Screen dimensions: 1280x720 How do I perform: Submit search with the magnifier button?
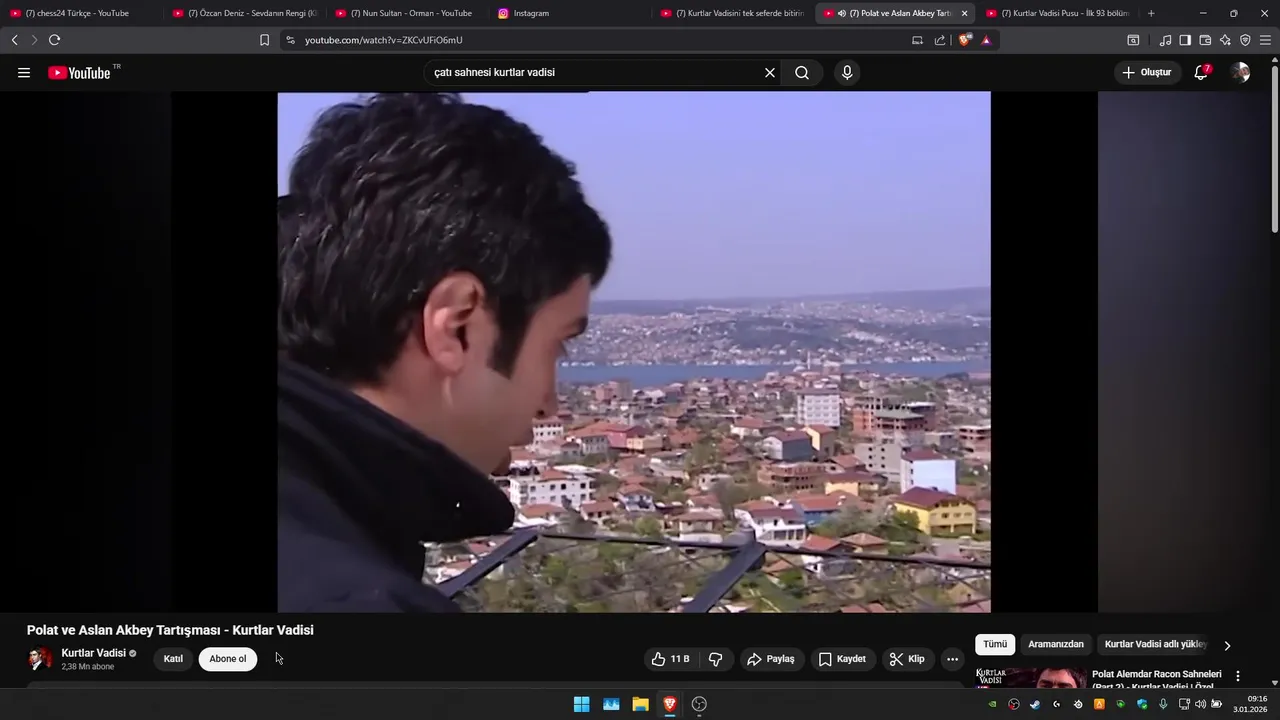(x=802, y=73)
